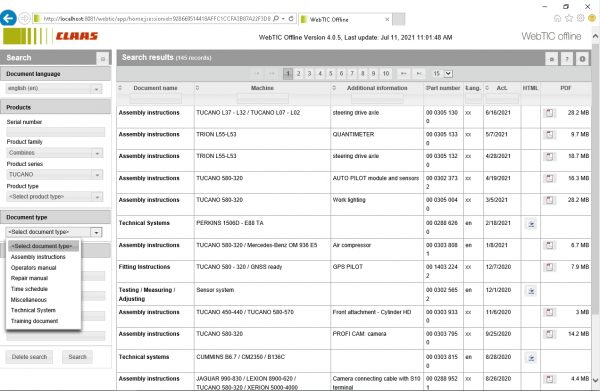Open PDF icon in PROFI CAM camera row
The image size is (600, 391).
[x=549, y=334]
